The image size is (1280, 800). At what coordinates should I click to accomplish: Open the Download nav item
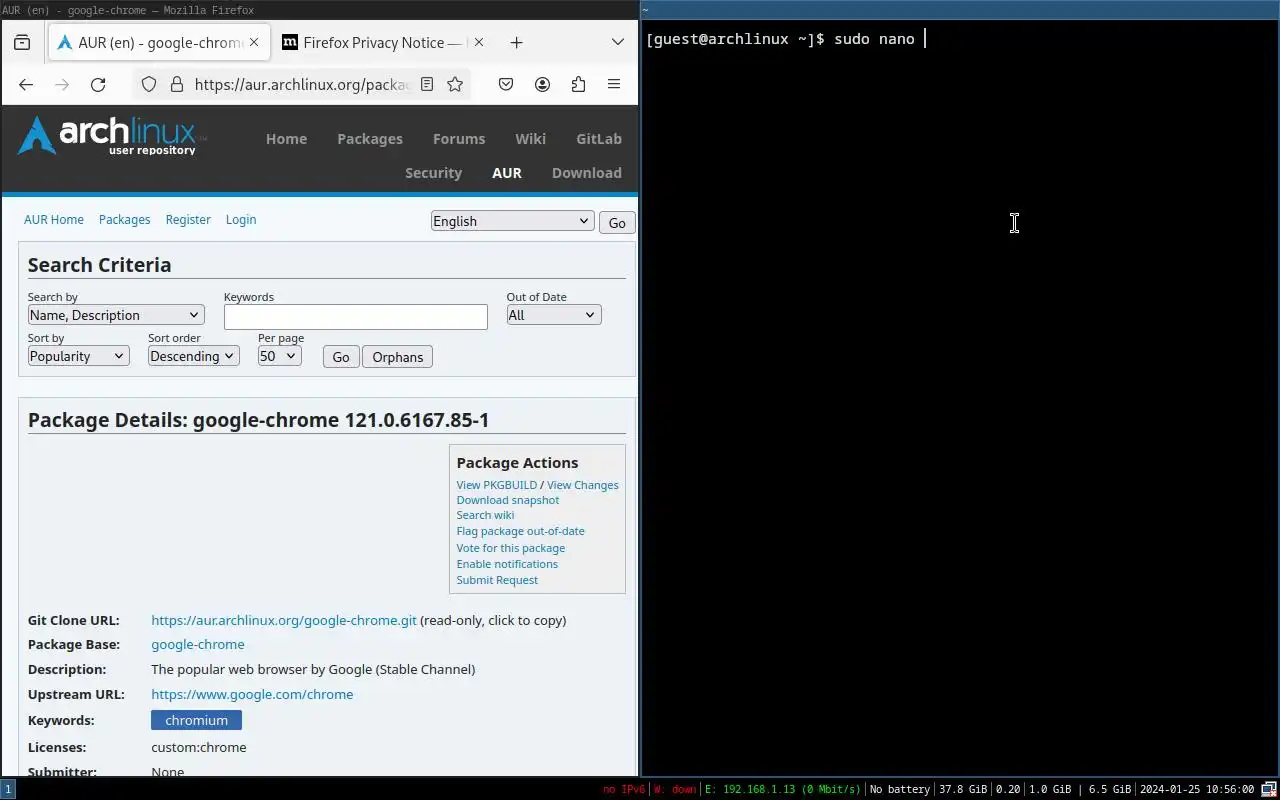point(587,173)
